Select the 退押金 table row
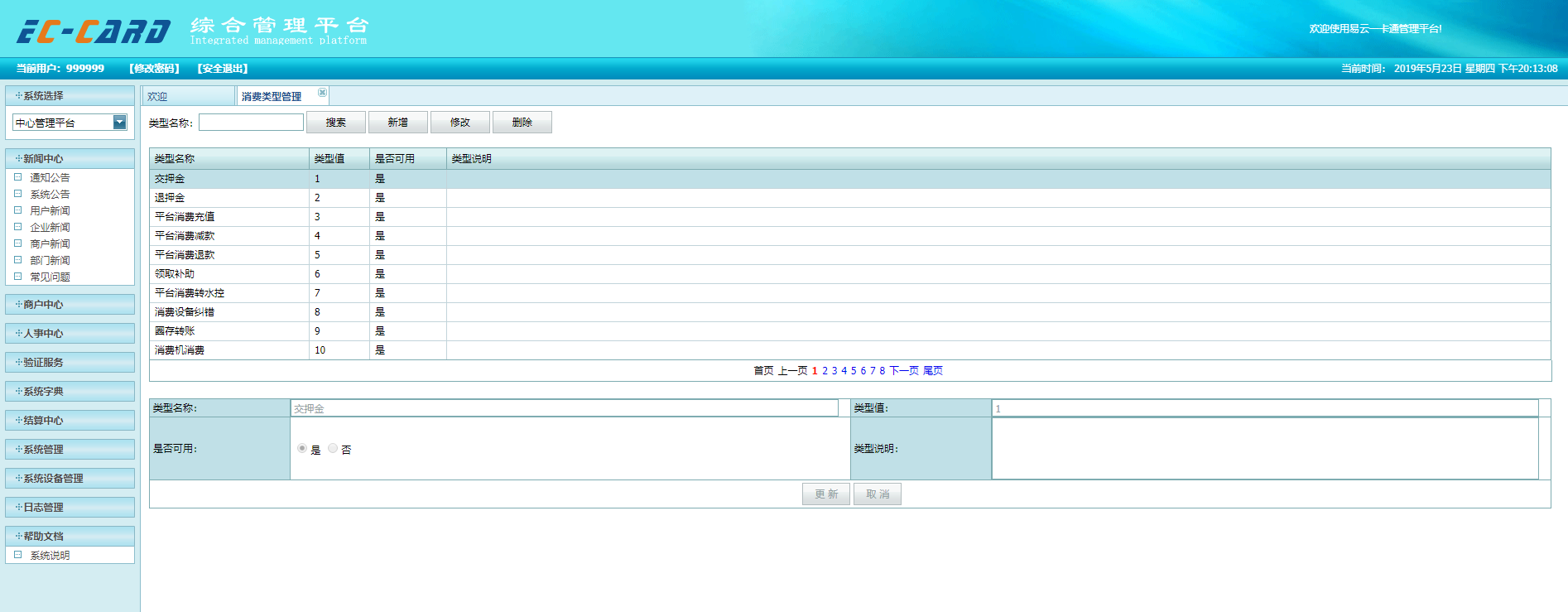This screenshot has width=1568, height=612. pos(849,198)
